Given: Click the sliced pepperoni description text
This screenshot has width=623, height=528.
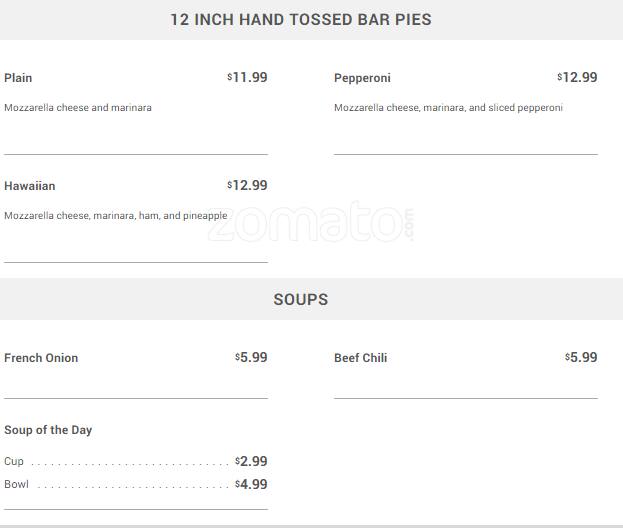Looking at the screenshot, I should (448, 108).
